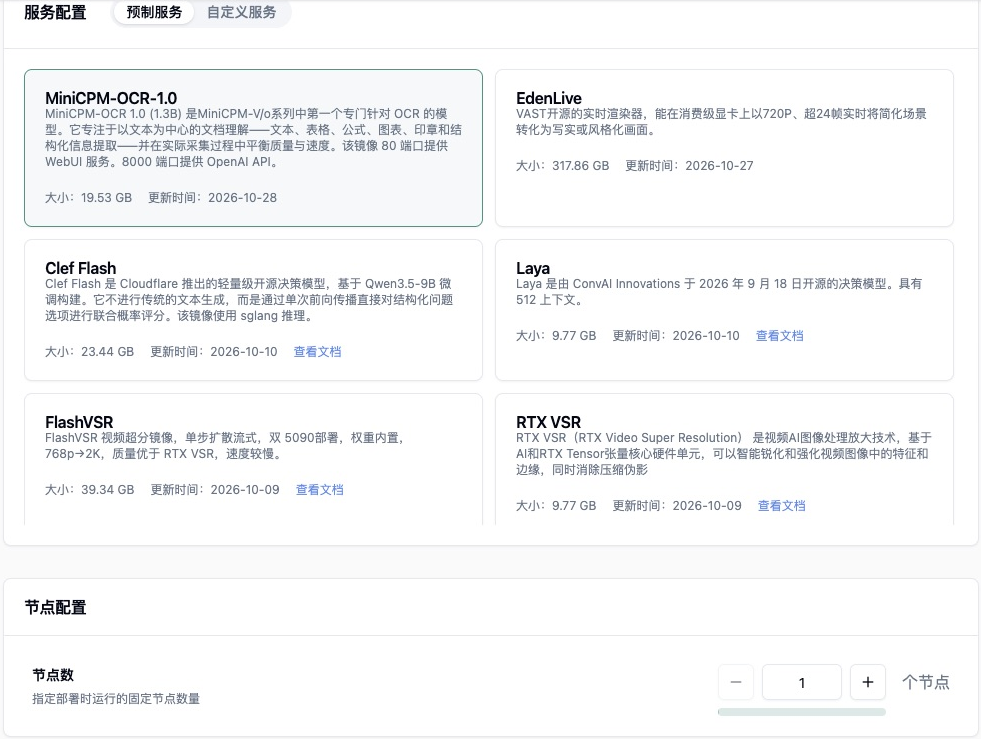Image resolution: width=981 pixels, height=739 pixels.
Task: Open 查看文档 link for FlashVSR
Action: (x=320, y=490)
